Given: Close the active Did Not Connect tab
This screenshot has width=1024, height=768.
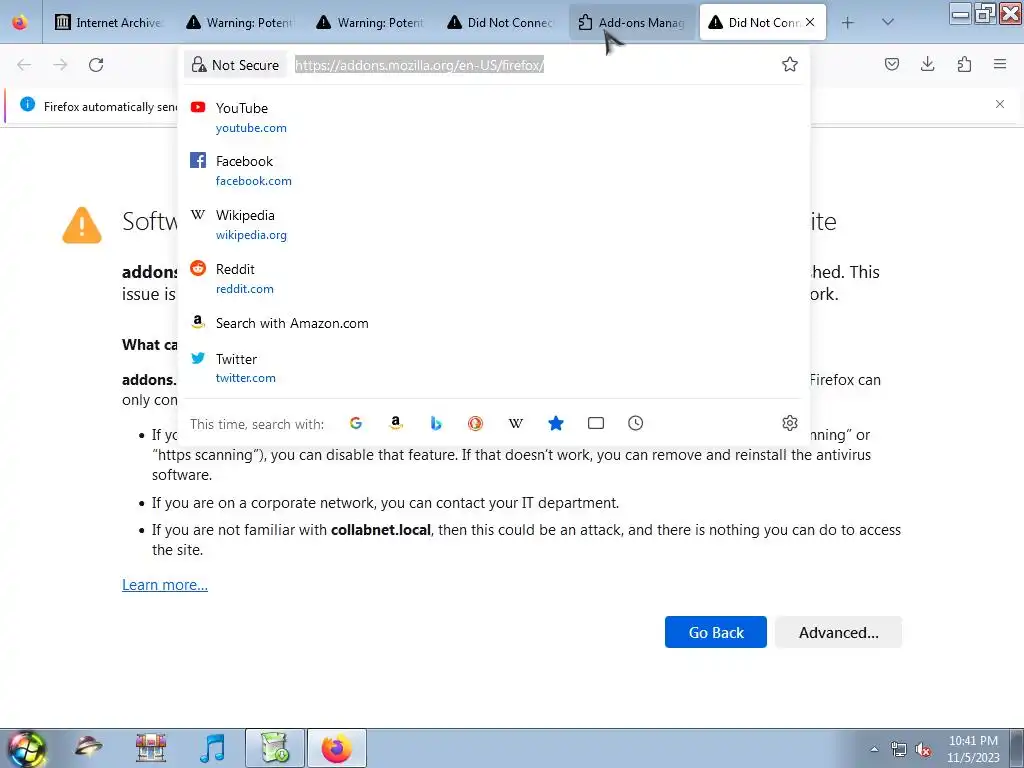Looking at the screenshot, I should point(810,22).
